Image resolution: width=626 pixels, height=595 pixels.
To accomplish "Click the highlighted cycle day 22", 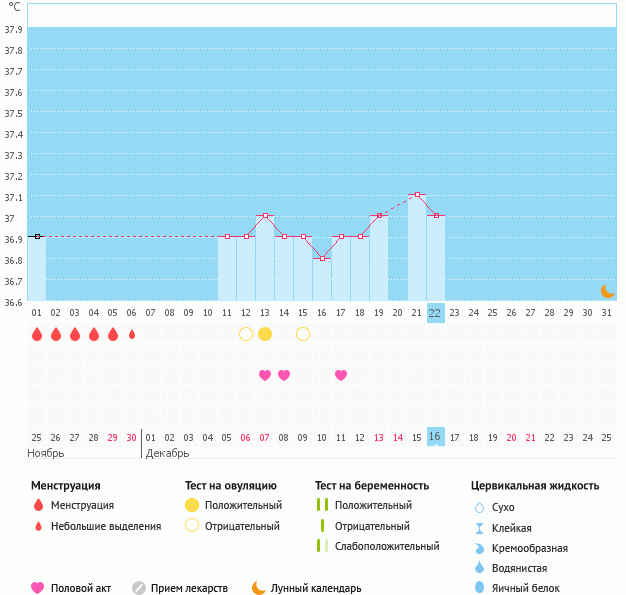I will (435, 312).
